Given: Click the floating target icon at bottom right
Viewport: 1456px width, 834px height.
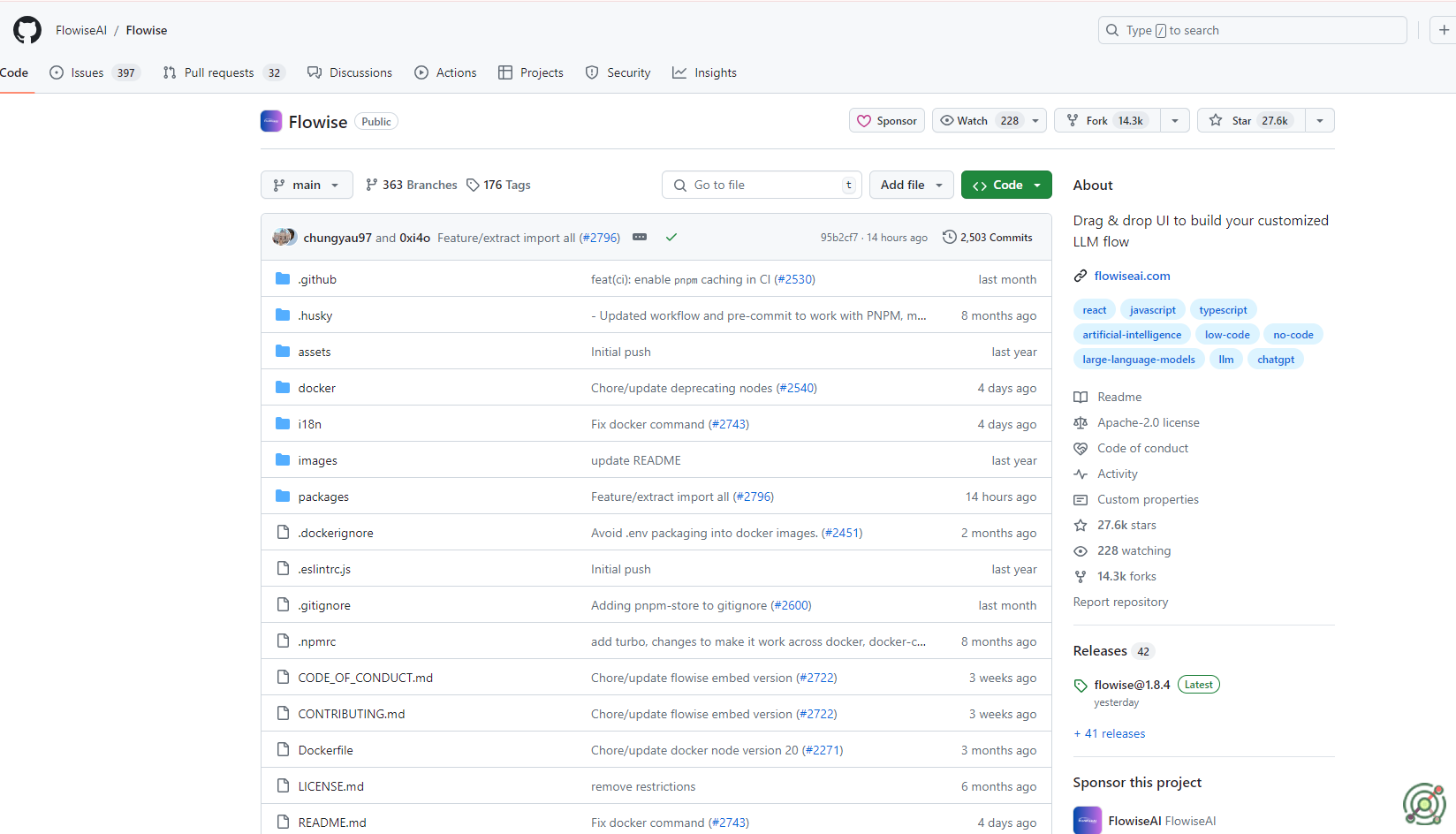Looking at the screenshot, I should [x=1423, y=804].
